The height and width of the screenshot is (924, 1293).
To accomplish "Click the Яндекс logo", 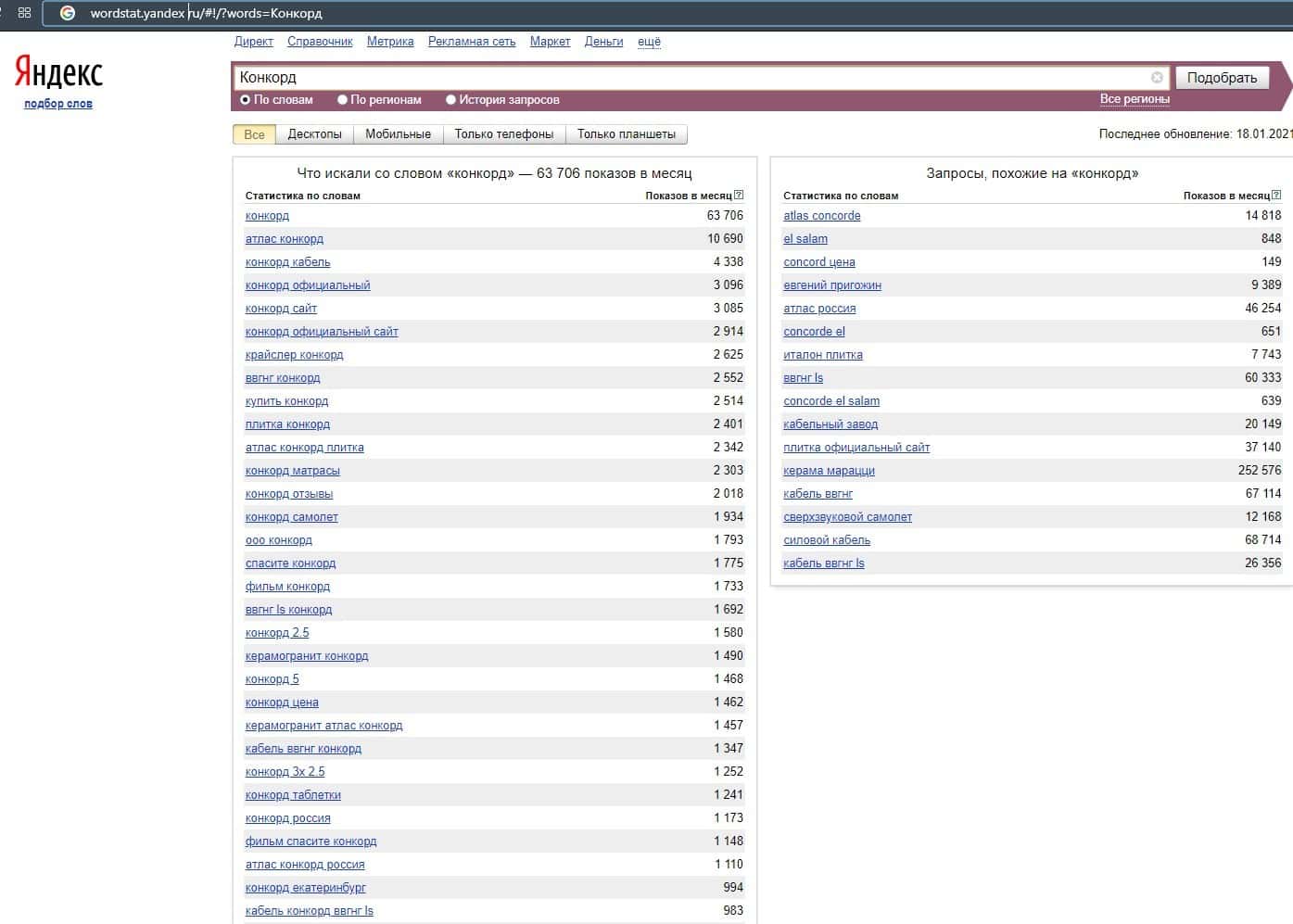I will [x=58, y=72].
